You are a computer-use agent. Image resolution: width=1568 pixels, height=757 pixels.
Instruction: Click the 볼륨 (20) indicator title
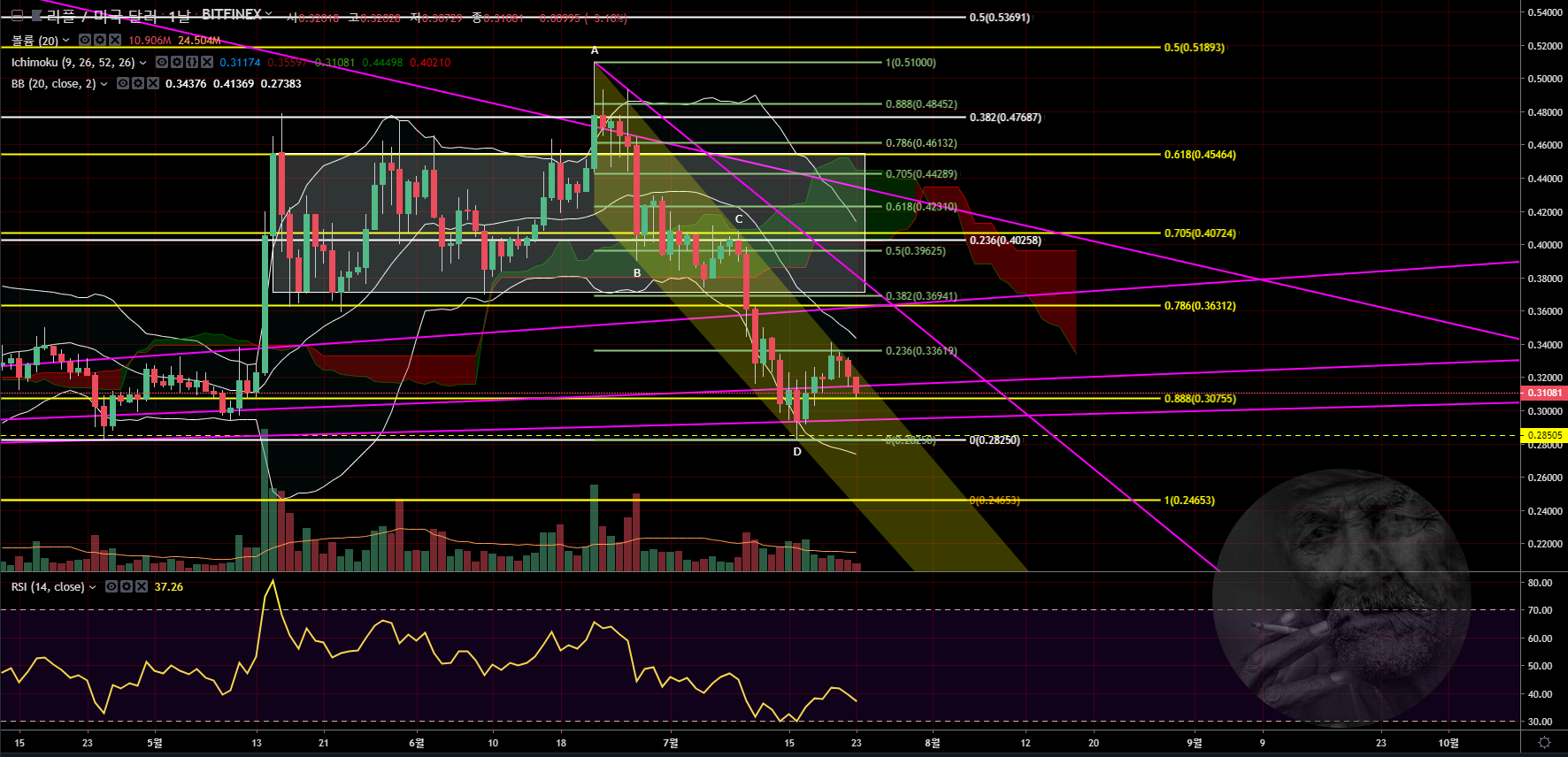[35, 41]
